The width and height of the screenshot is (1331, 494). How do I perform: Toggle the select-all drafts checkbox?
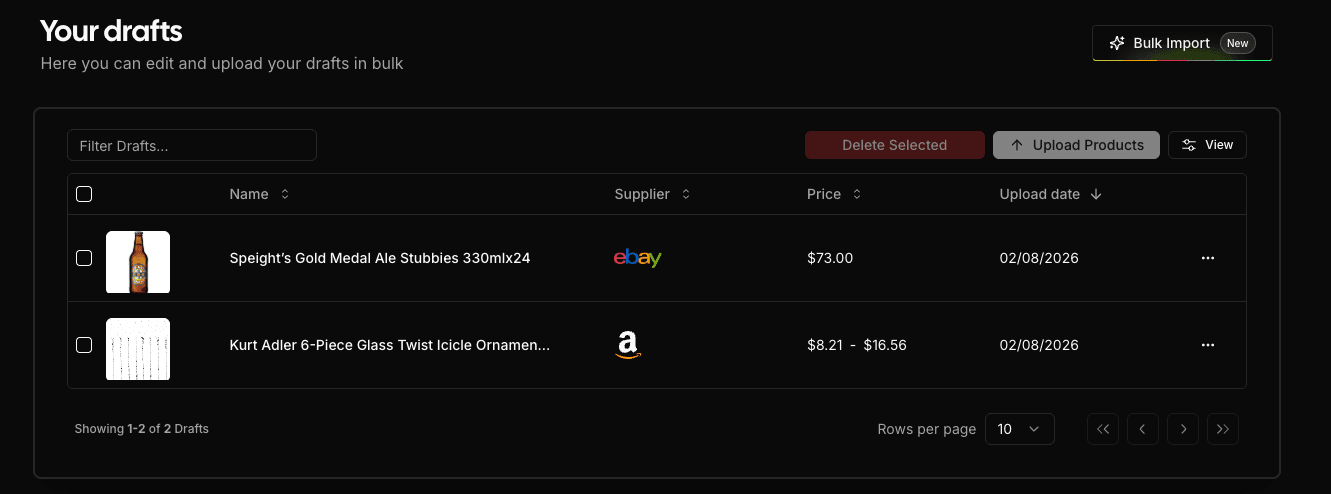click(84, 194)
